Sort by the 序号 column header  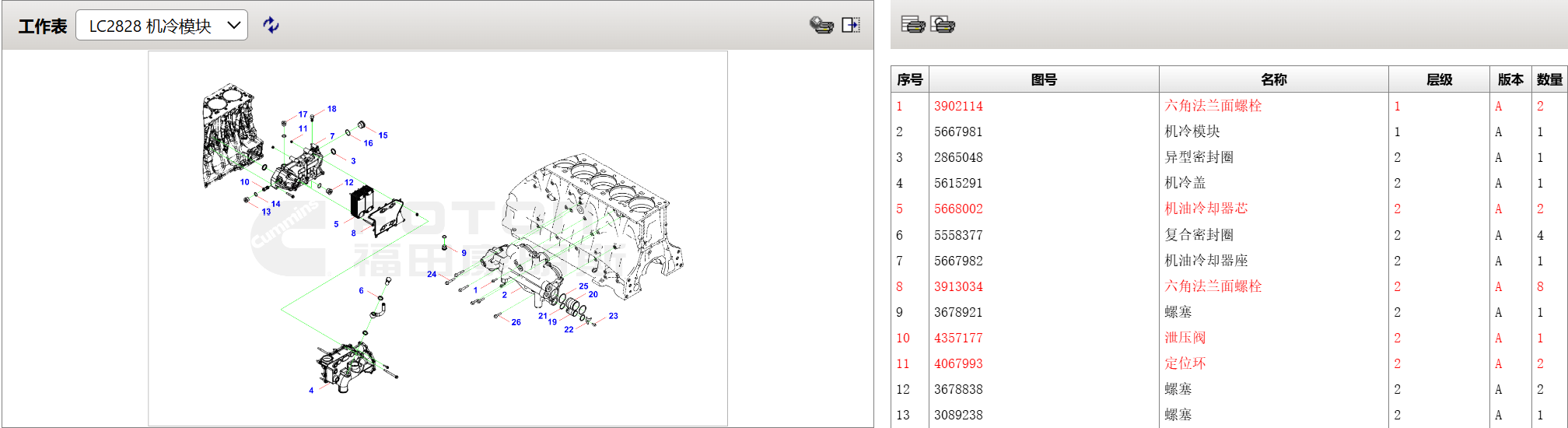point(909,79)
